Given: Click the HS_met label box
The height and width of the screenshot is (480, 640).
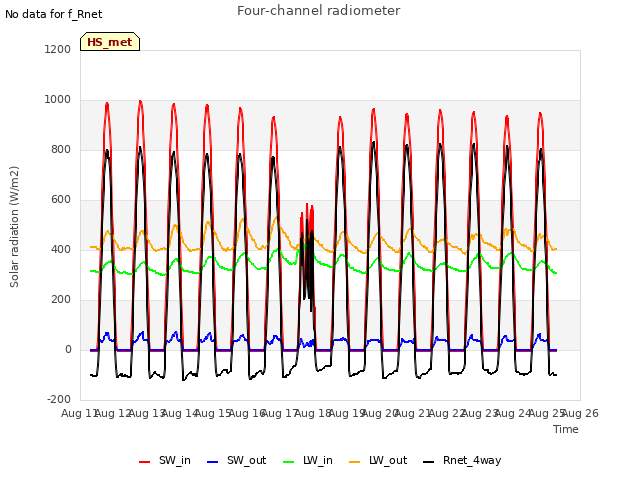Looking at the screenshot, I should click(110, 42).
